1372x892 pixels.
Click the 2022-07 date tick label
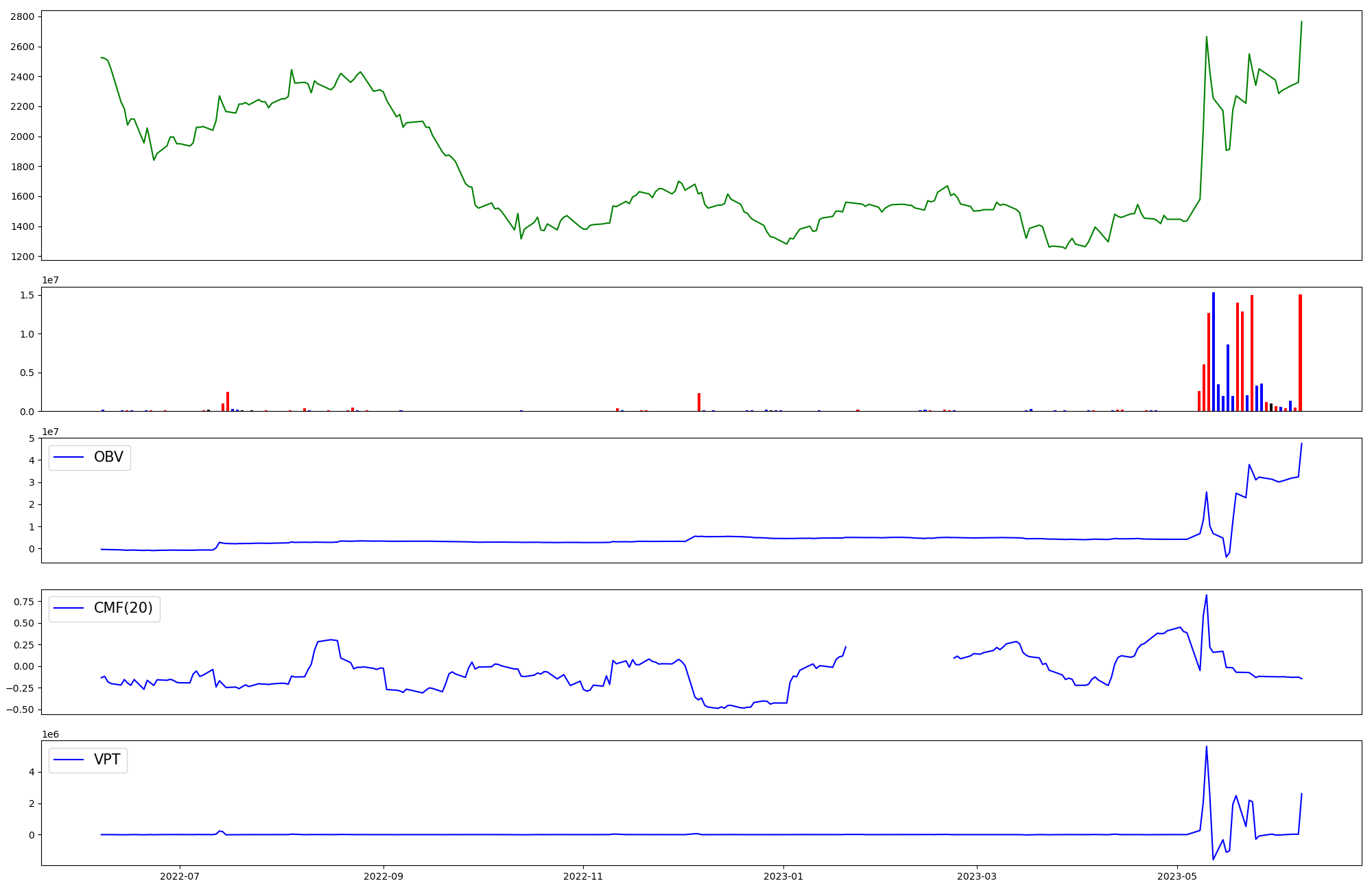pos(180,876)
